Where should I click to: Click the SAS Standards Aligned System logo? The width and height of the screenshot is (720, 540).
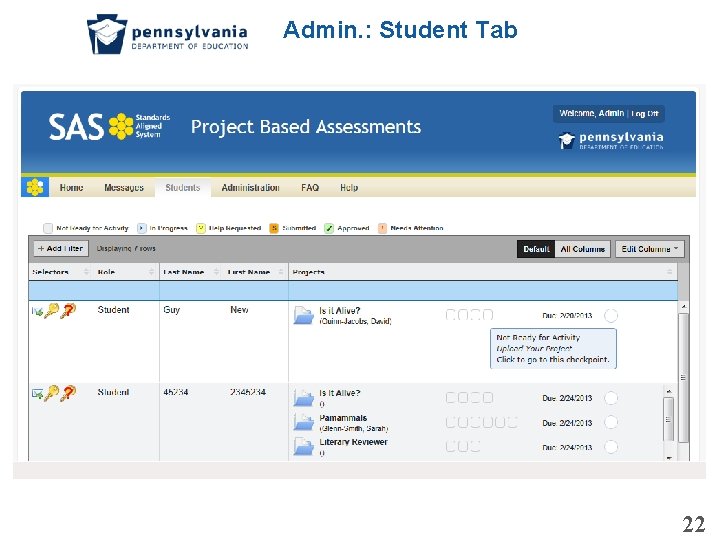pos(110,126)
